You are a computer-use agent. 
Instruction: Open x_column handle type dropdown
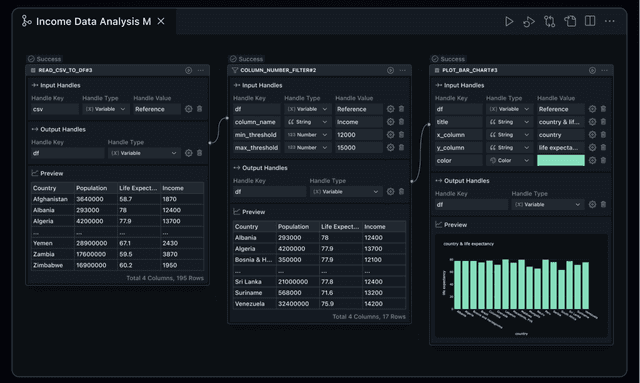(x=509, y=135)
